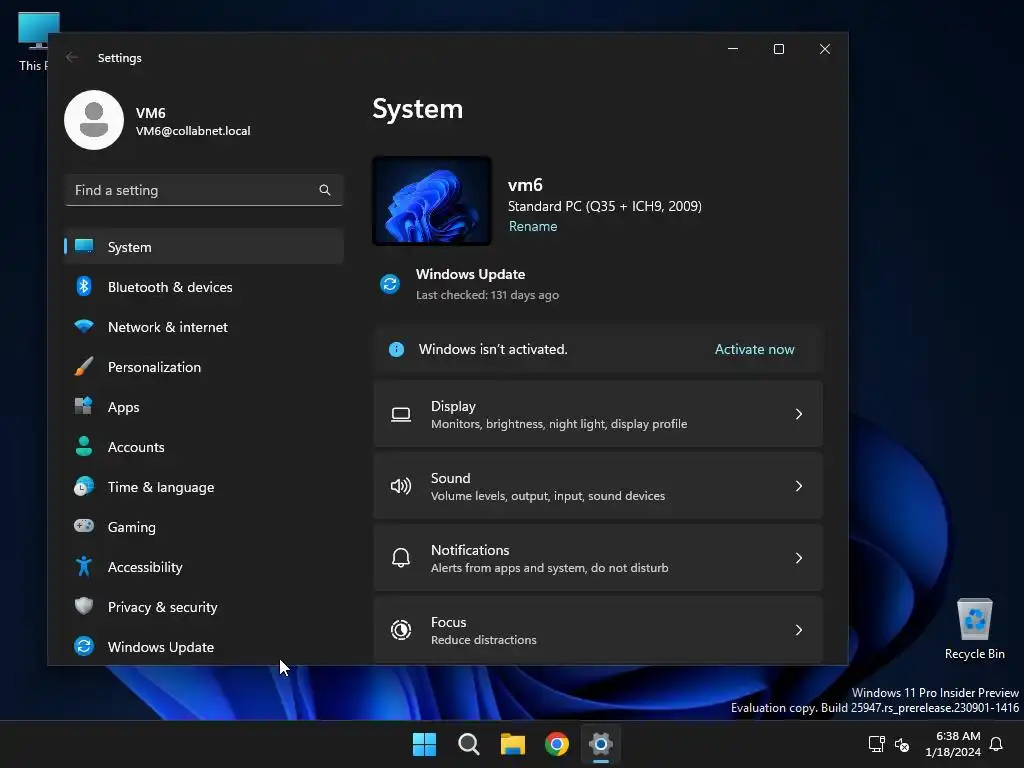
Task: Click the Display laptop icon
Action: pyautogui.click(x=401, y=415)
